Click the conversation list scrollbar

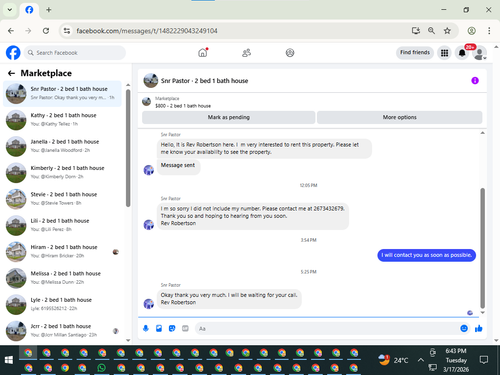pos(128,148)
